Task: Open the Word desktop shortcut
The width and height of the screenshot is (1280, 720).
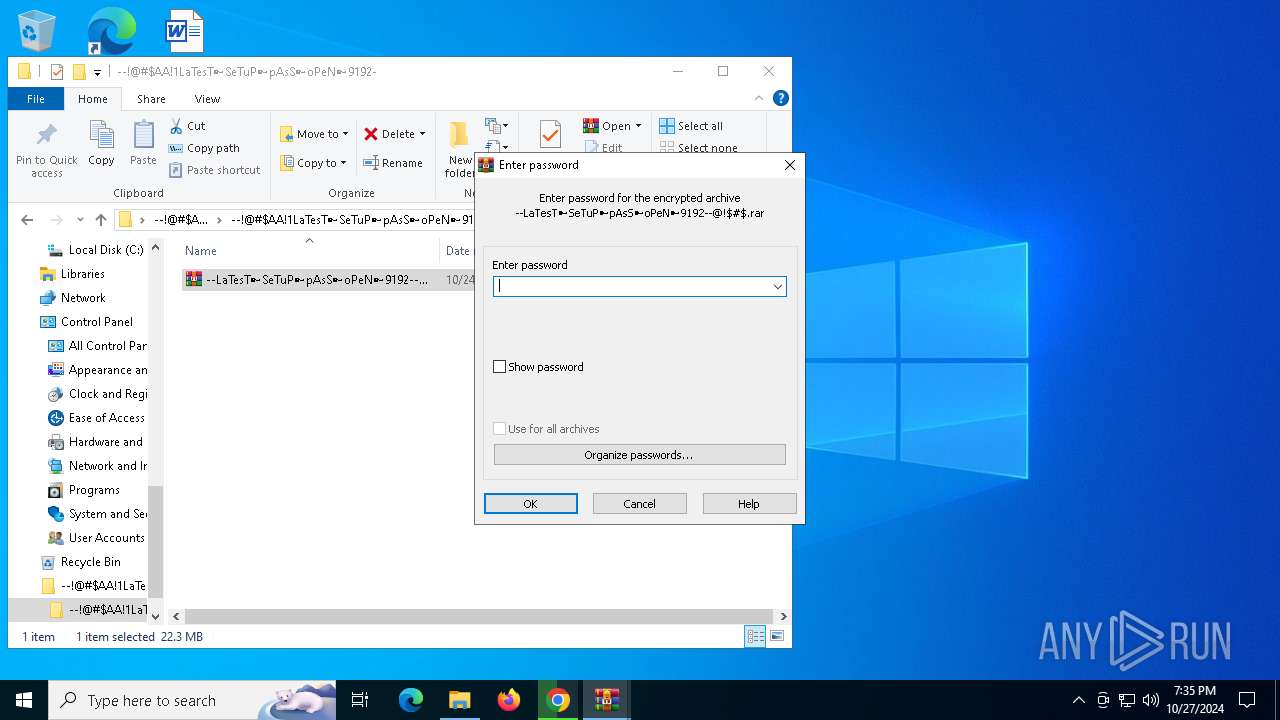Action: click(184, 31)
